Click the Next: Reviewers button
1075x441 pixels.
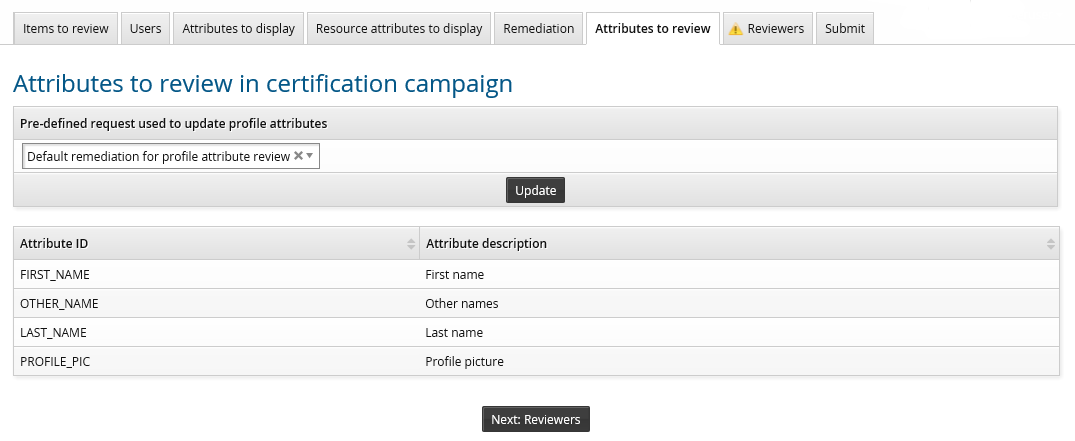pyautogui.click(x=535, y=419)
